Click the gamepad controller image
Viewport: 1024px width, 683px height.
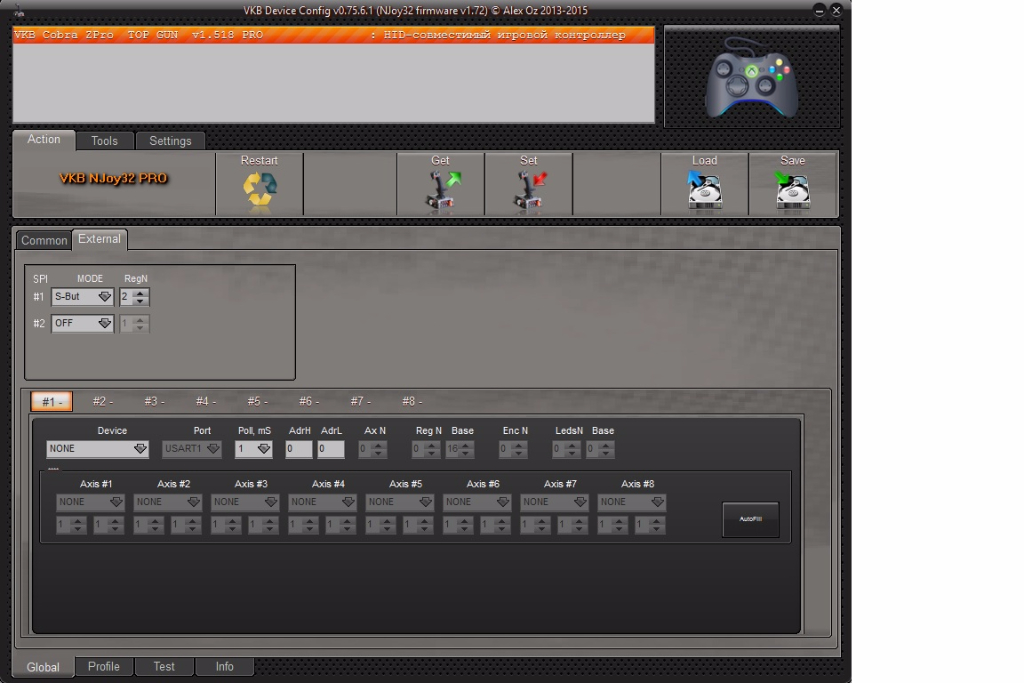[751, 77]
